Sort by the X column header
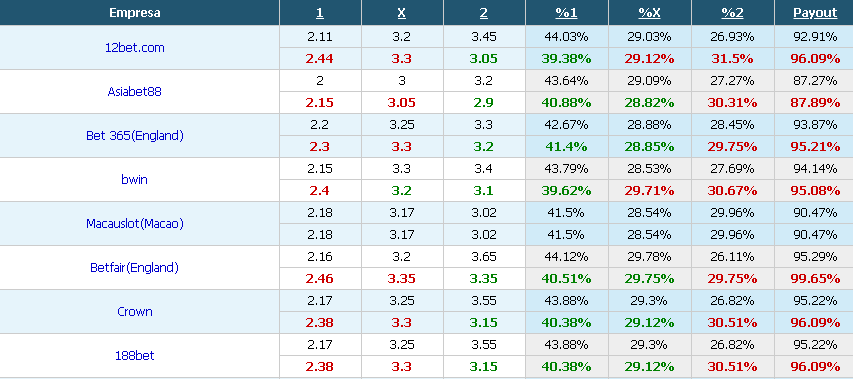The width and height of the screenshot is (853, 379). coord(401,13)
